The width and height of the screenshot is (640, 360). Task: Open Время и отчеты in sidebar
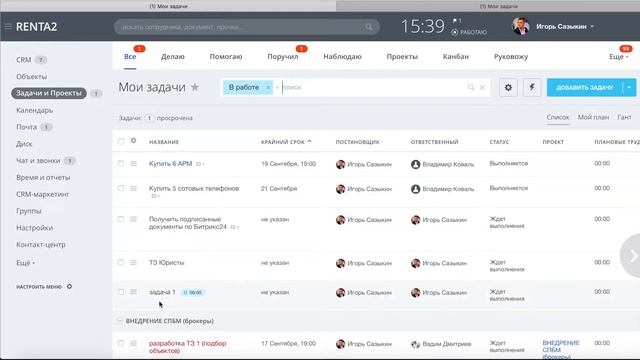click(43, 177)
